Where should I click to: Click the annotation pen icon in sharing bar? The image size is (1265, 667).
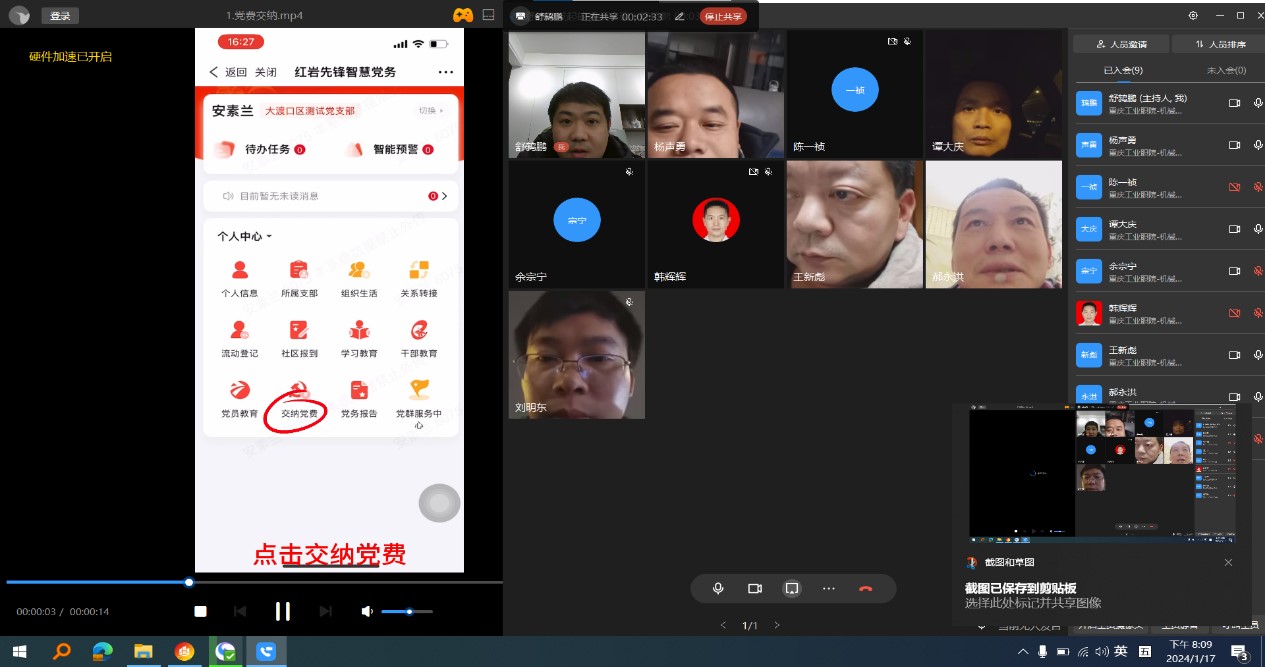click(x=680, y=16)
